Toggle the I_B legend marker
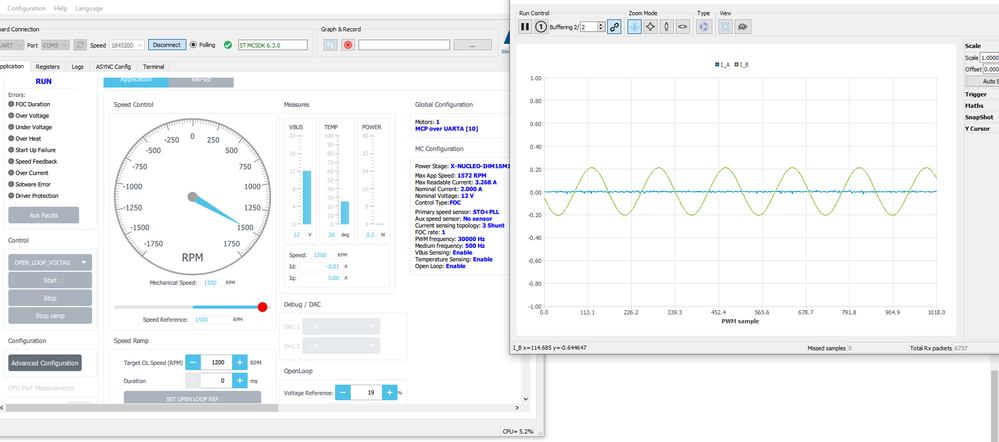Image resolution: width=999 pixels, height=442 pixels. [737, 65]
